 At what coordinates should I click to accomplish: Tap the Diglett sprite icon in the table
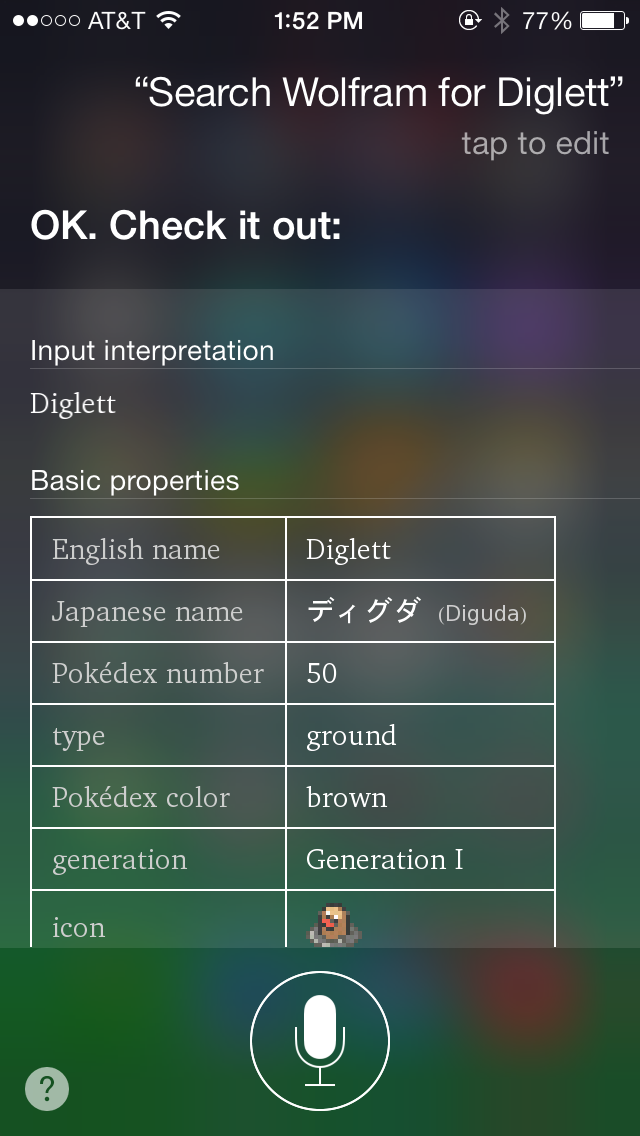[333, 925]
